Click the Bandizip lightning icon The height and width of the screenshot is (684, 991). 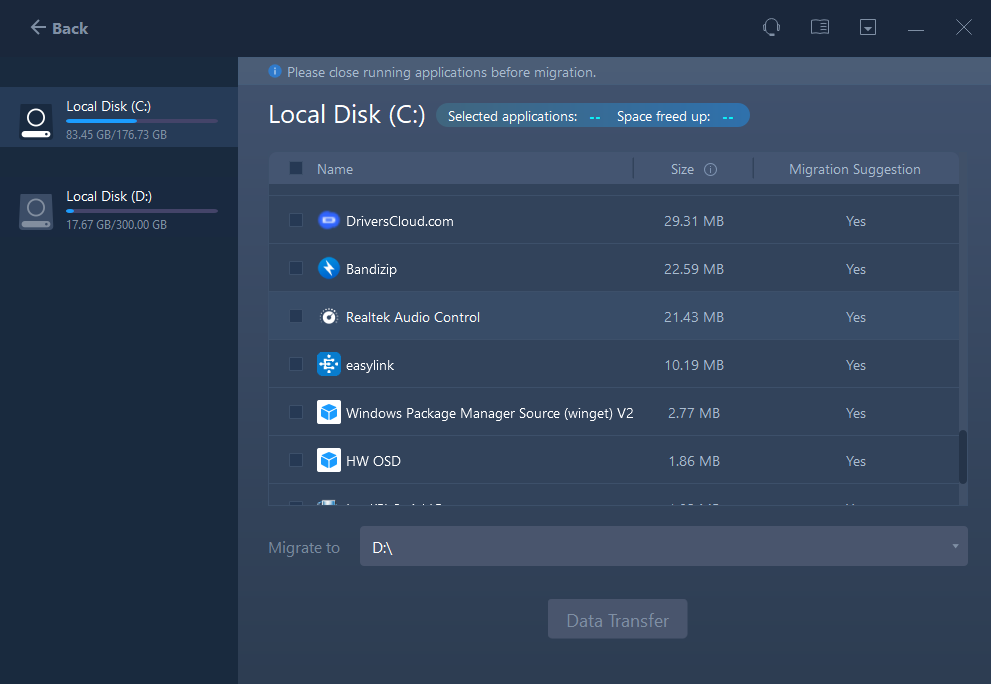329,269
